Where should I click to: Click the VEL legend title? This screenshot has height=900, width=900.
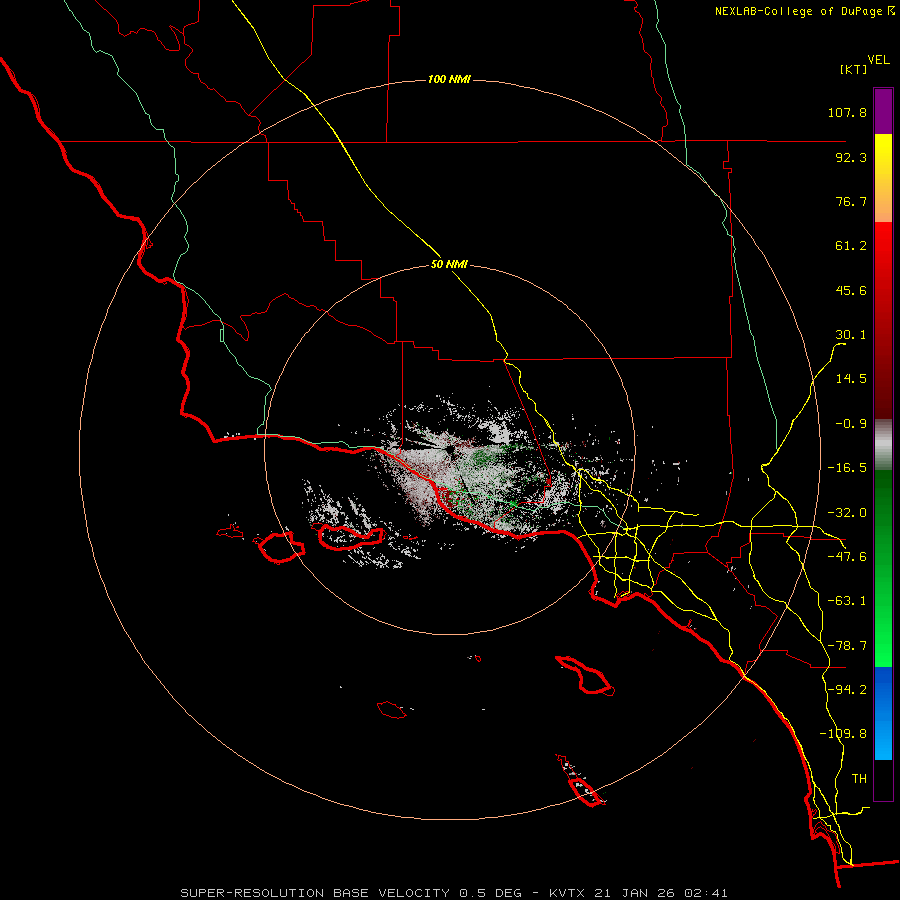pos(878,60)
